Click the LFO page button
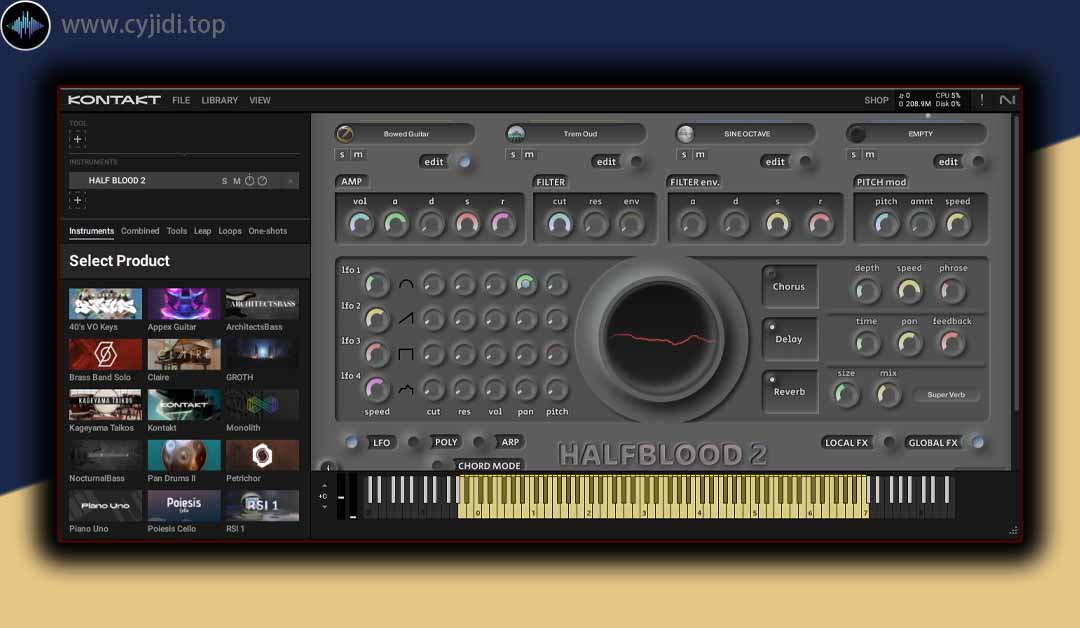The width and height of the screenshot is (1080, 628). (x=381, y=443)
